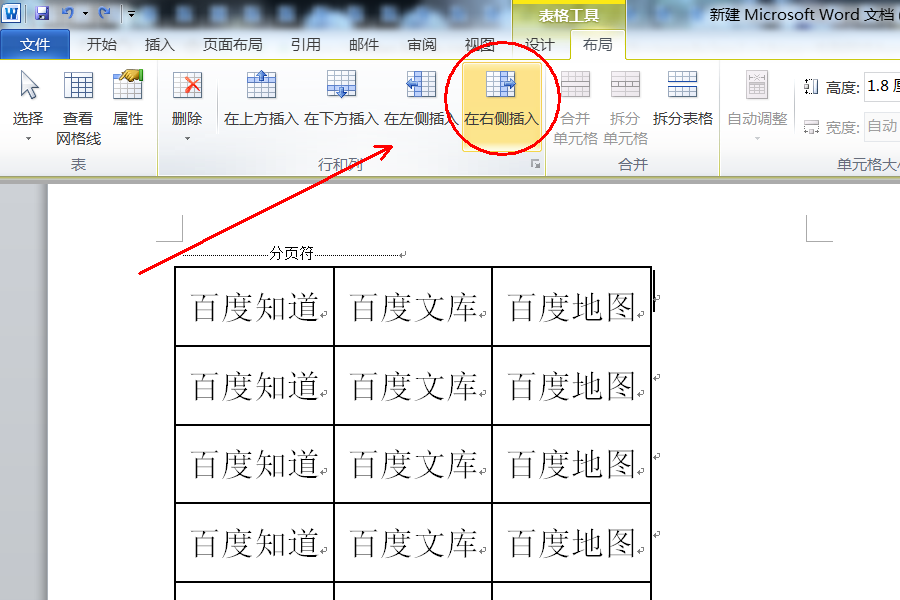Switch to the 插入 ribbon tab

(x=160, y=44)
